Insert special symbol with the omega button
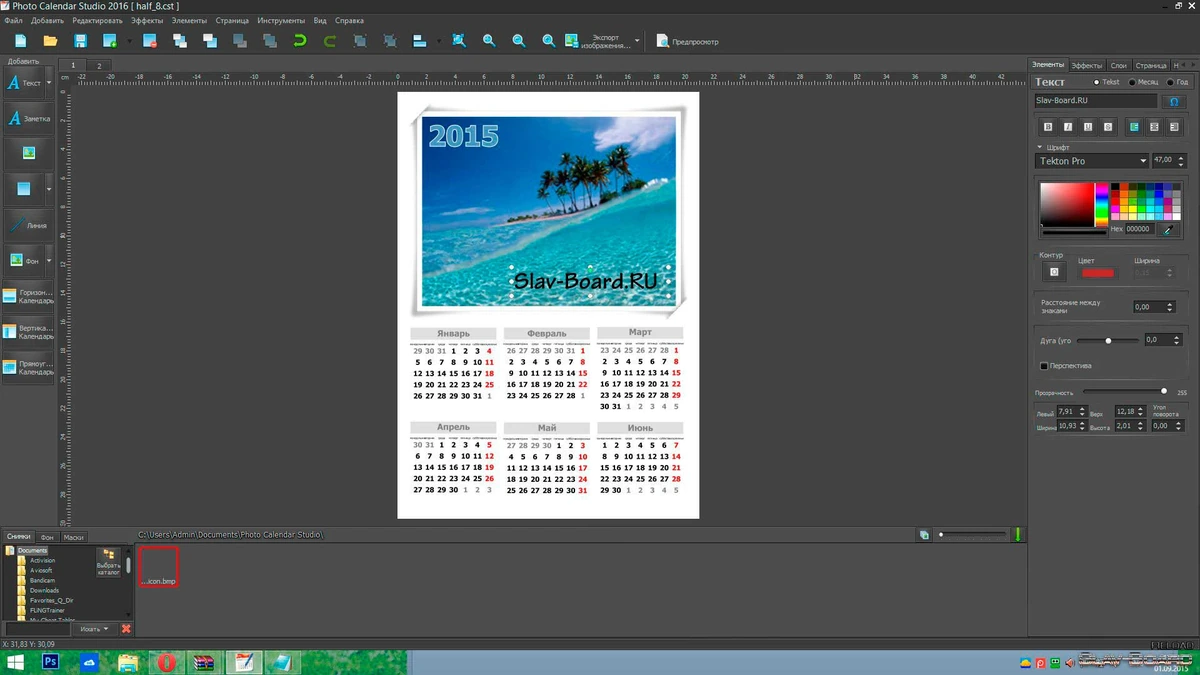 (x=1174, y=101)
